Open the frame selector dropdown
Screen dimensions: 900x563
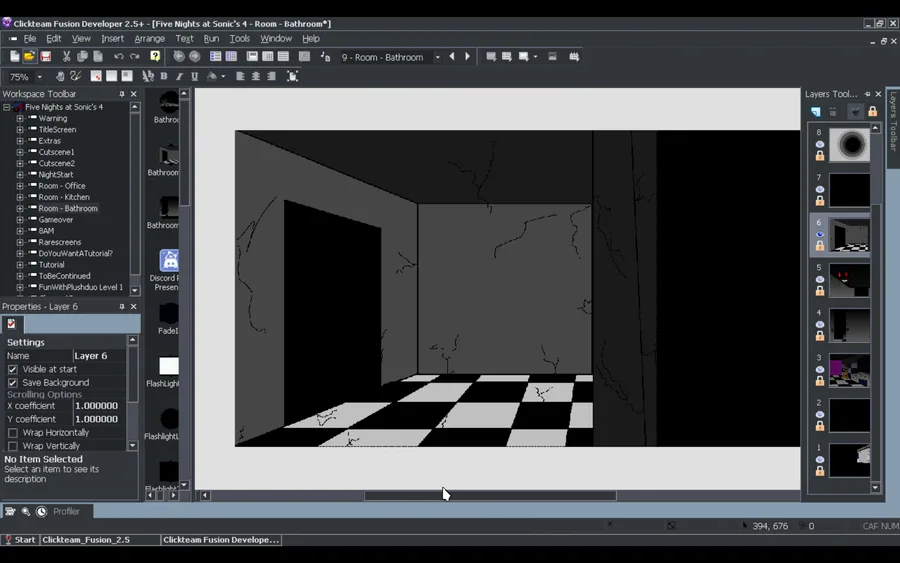pyautogui.click(x=437, y=57)
